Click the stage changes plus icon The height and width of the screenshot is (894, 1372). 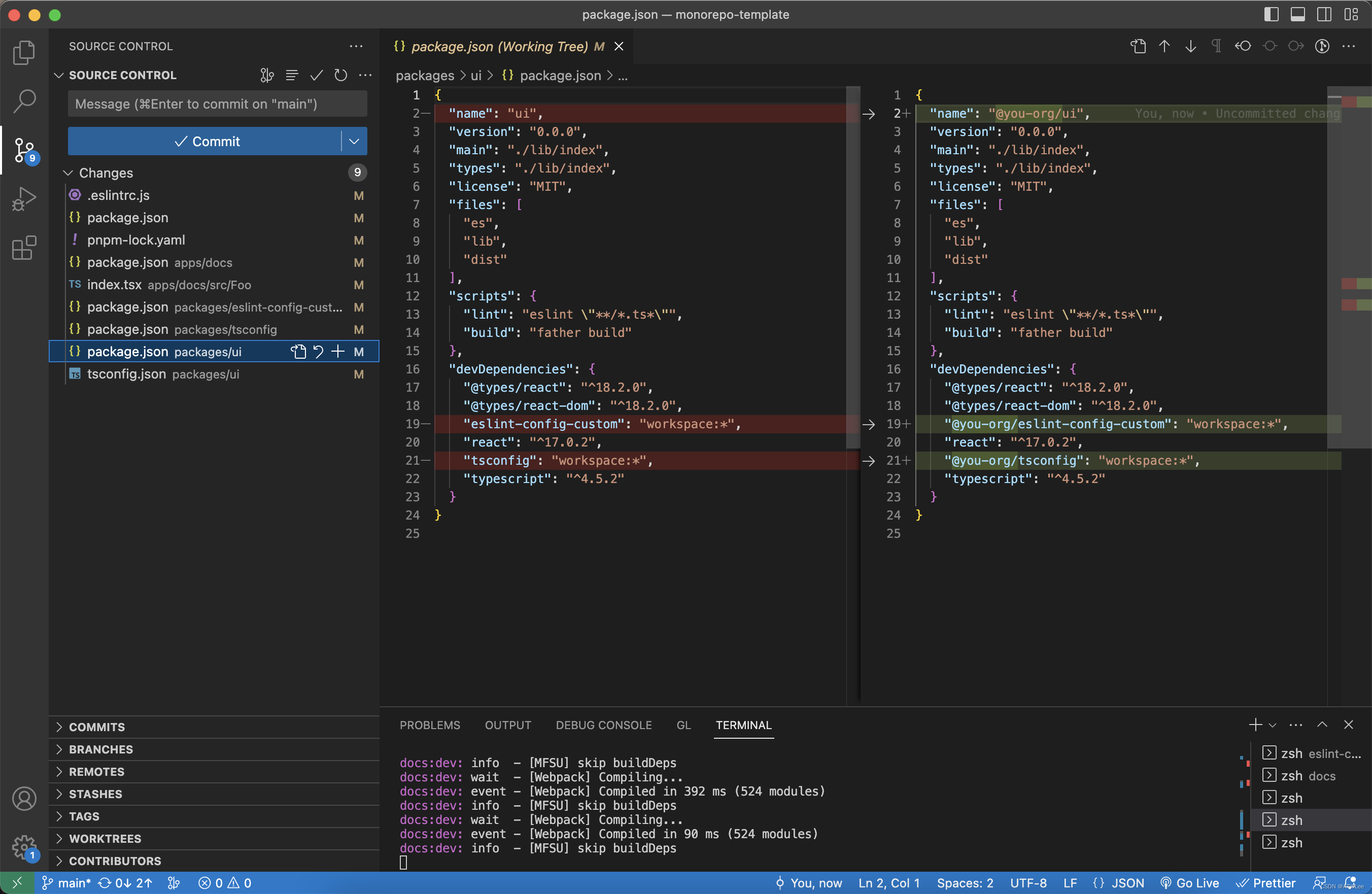(337, 351)
